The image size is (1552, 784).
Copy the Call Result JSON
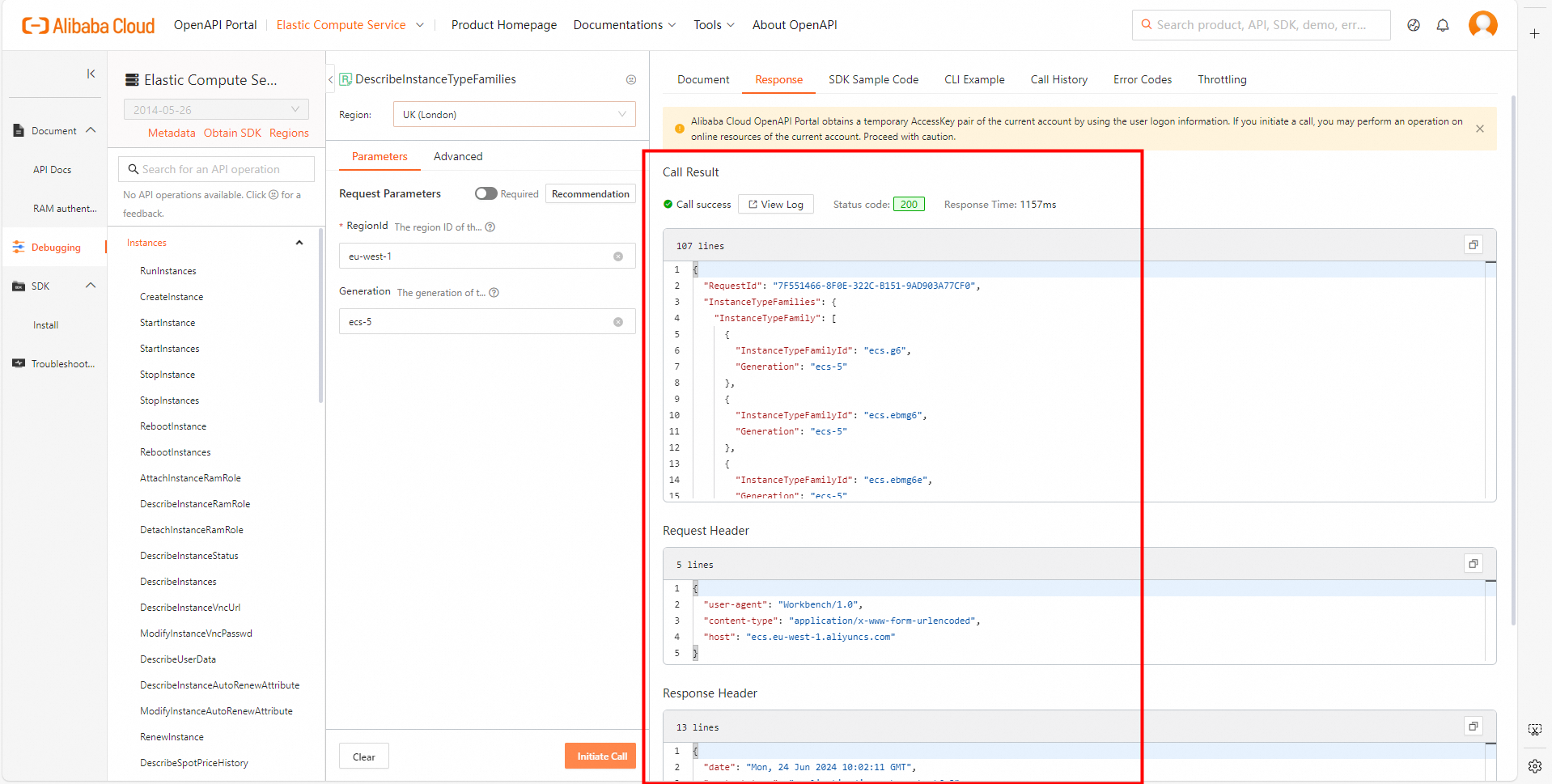(1474, 245)
